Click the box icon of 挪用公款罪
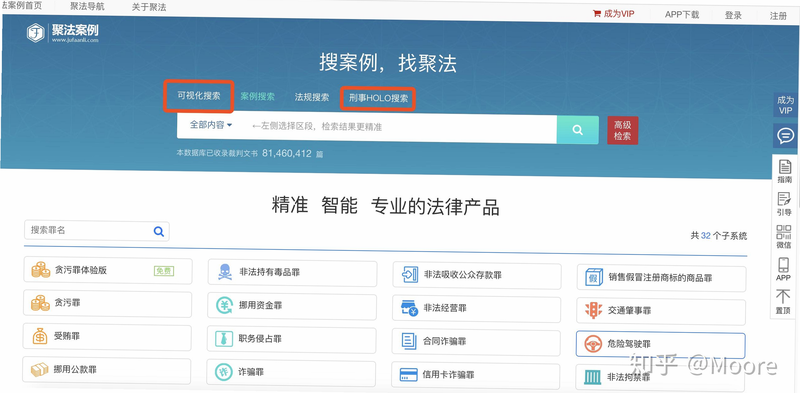Viewport: 800px width, 393px height. coord(39,369)
